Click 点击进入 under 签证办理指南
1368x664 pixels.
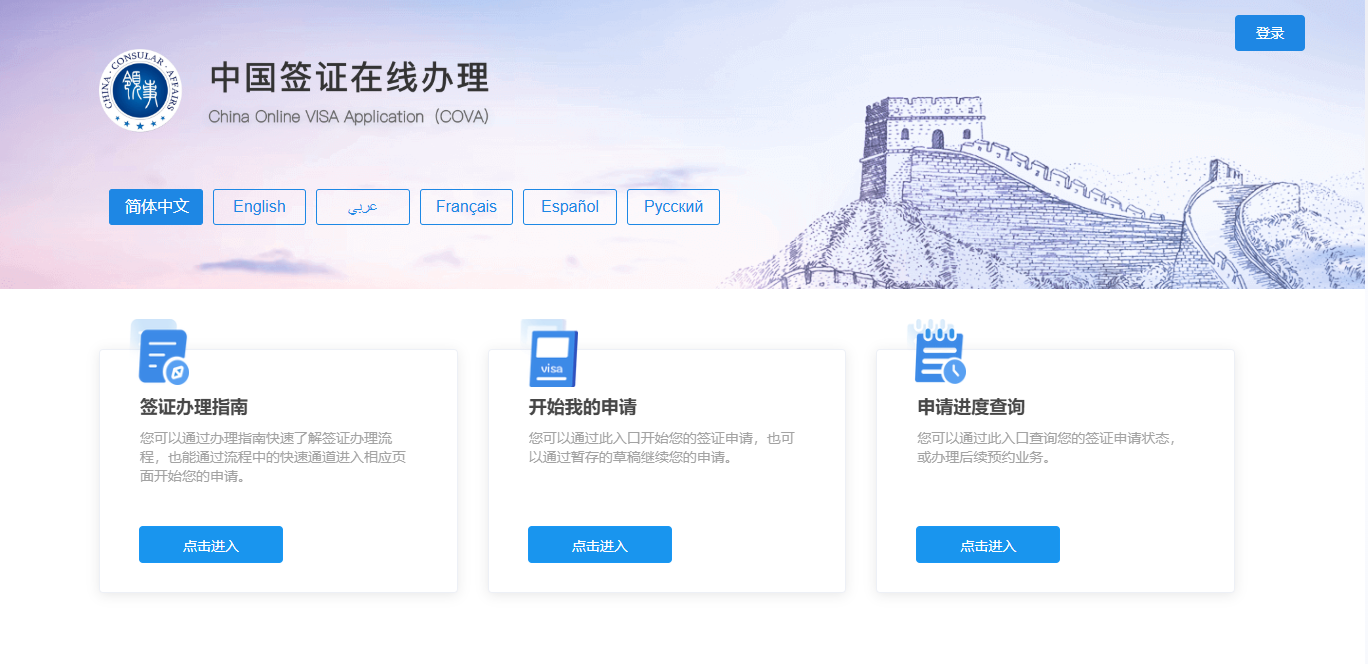coord(211,545)
